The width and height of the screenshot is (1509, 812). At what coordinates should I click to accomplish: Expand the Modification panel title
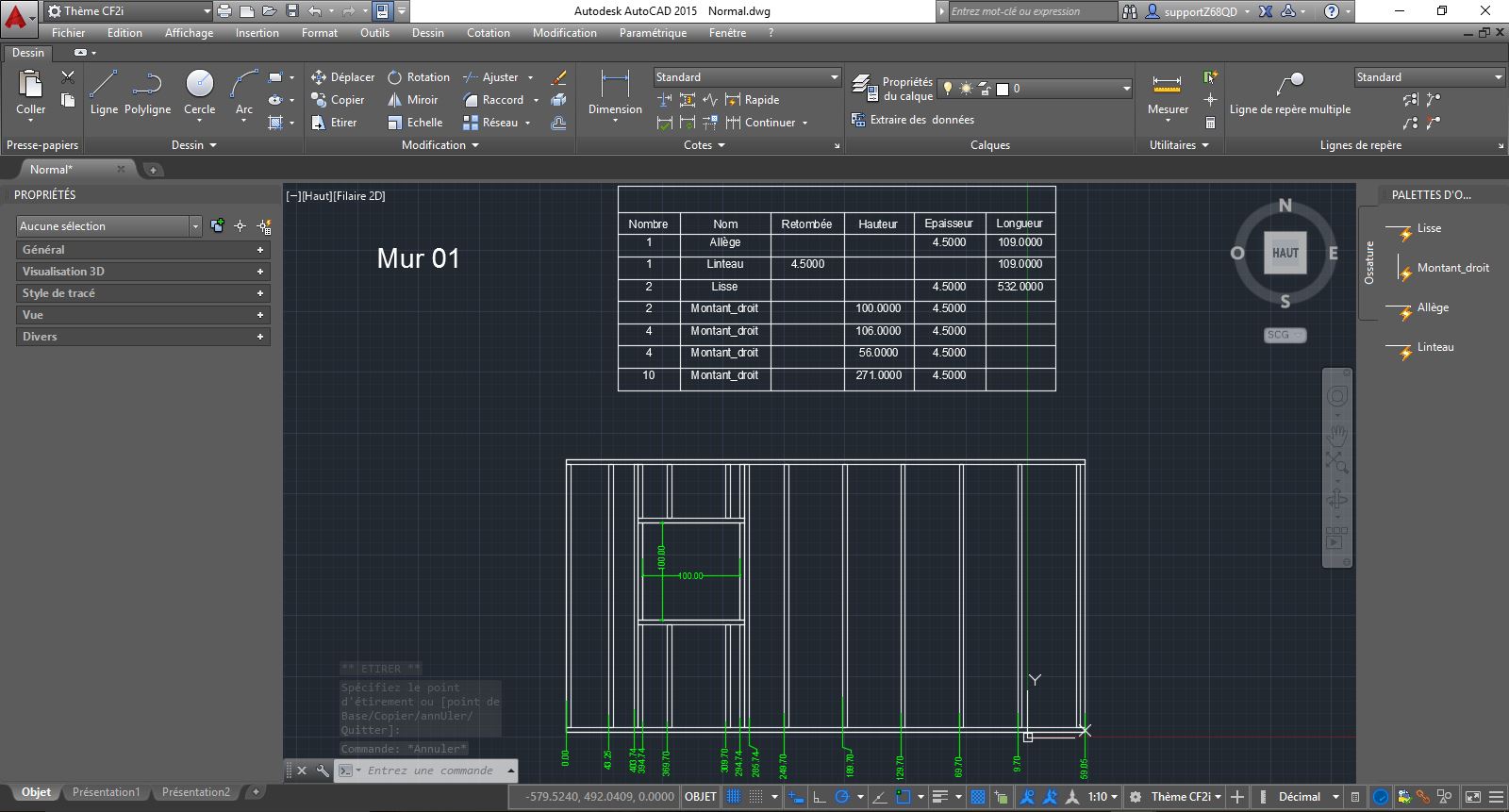click(x=439, y=145)
